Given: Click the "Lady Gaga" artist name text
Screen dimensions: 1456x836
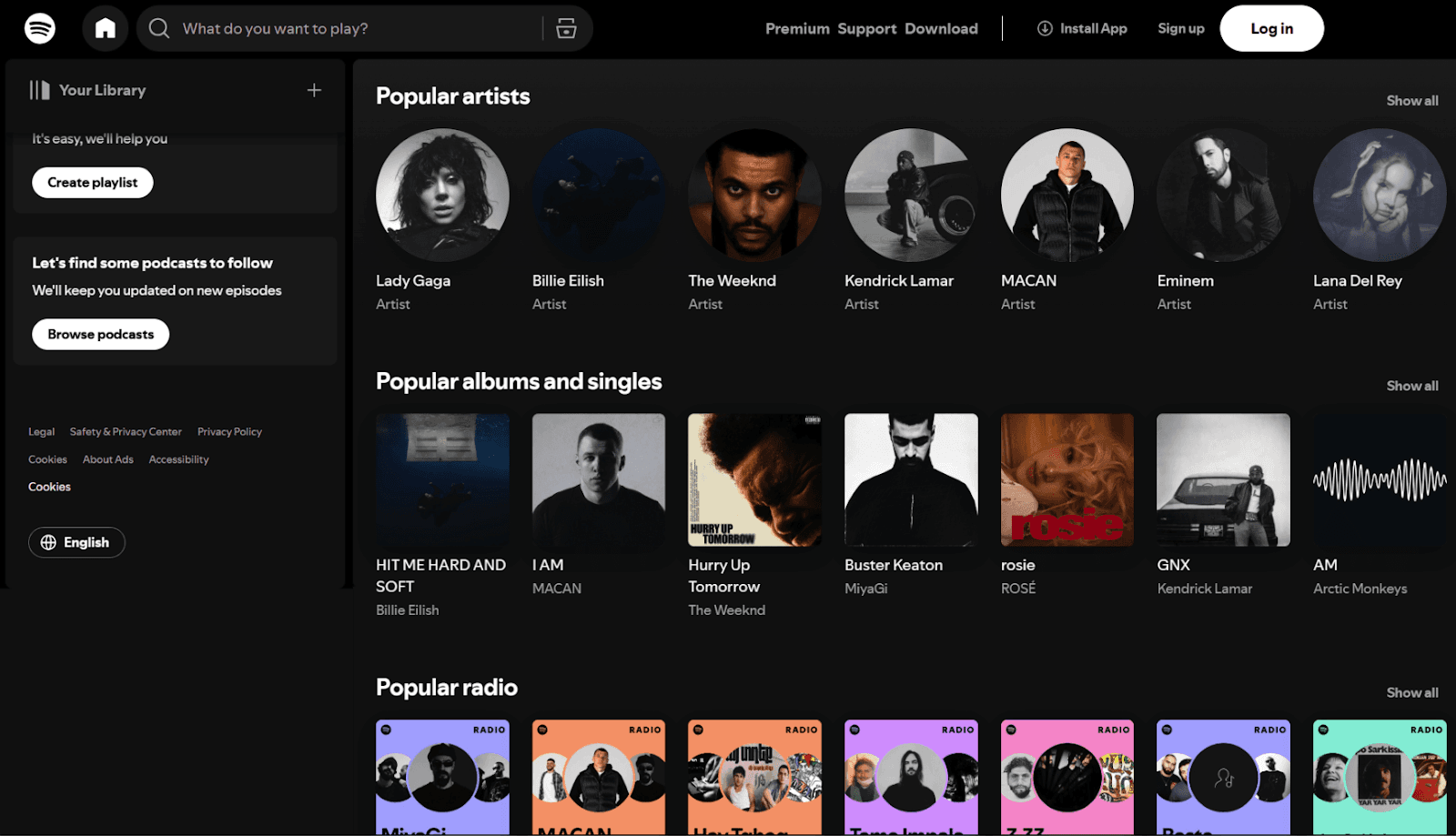Looking at the screenshot, I should point(413,280).
